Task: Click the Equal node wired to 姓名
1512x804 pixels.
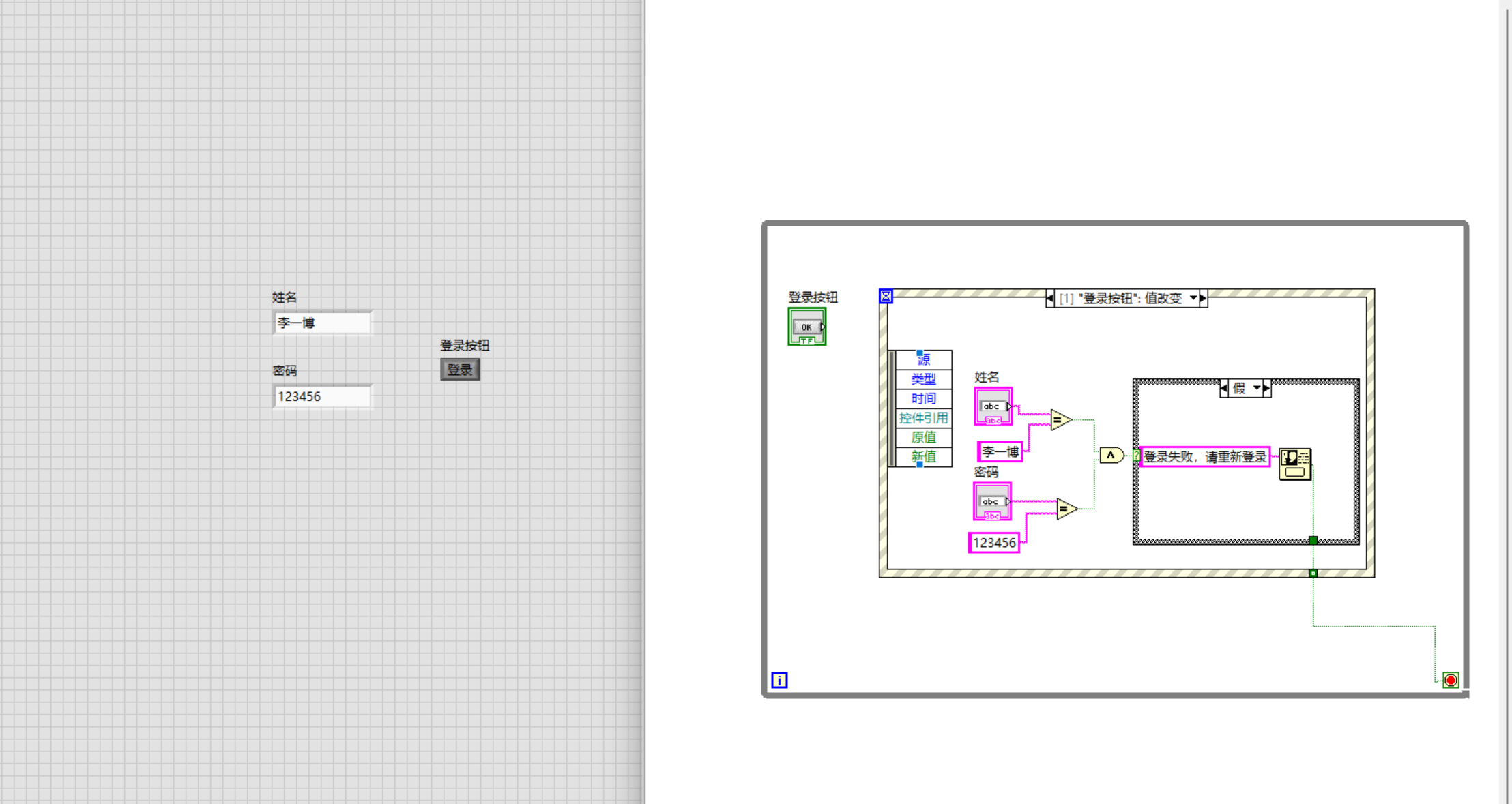Action: tap(1060, 420)
